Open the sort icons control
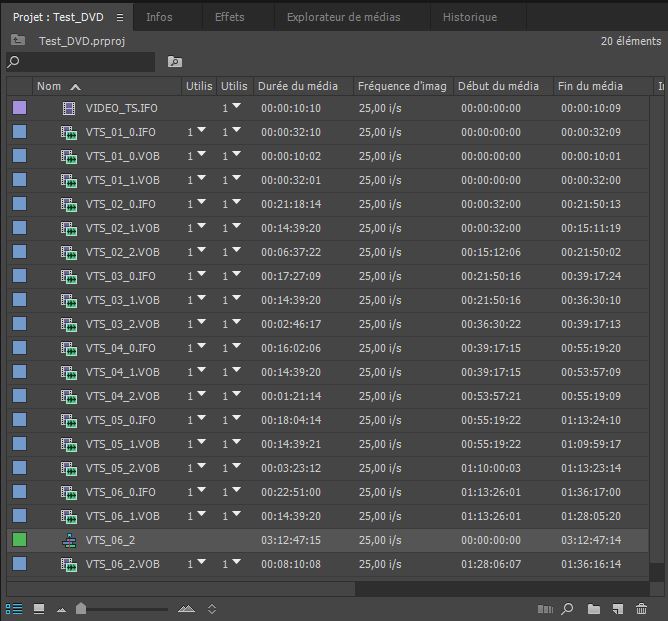The width and height of the screenshot is (668, 621). [212, 609]
